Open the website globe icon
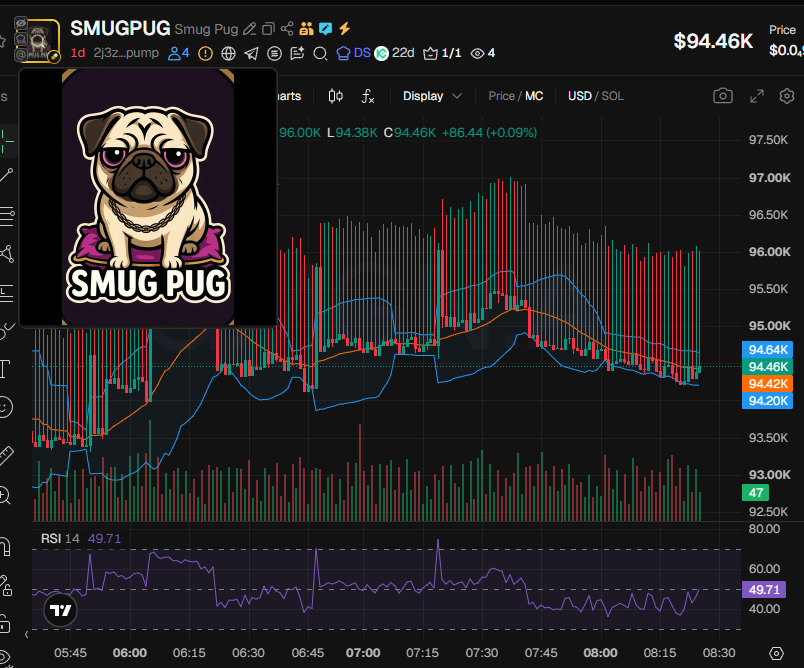804x668 pixels. click(x=228, y=53)
